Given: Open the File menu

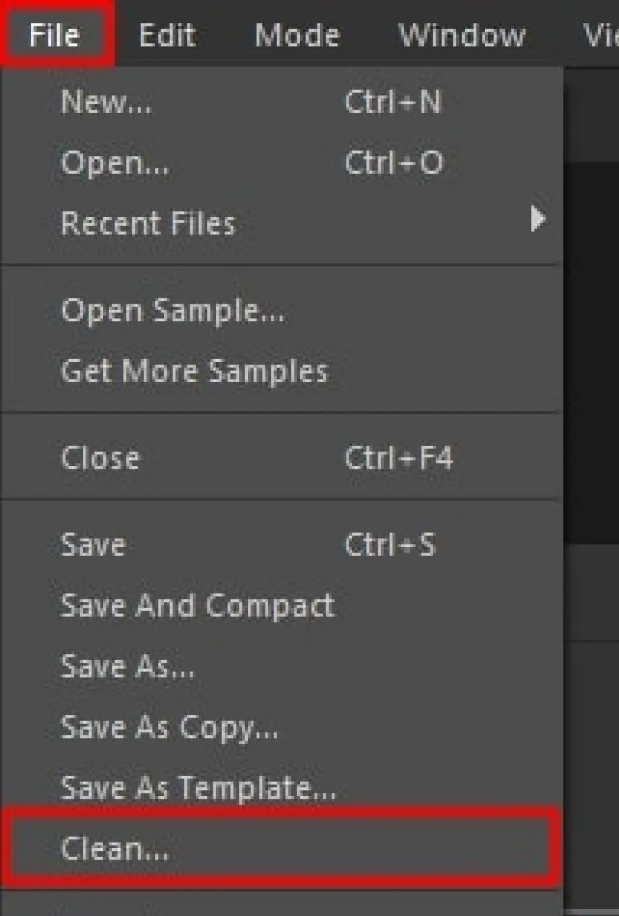Looking at the screenshot, I should [54, 36].
